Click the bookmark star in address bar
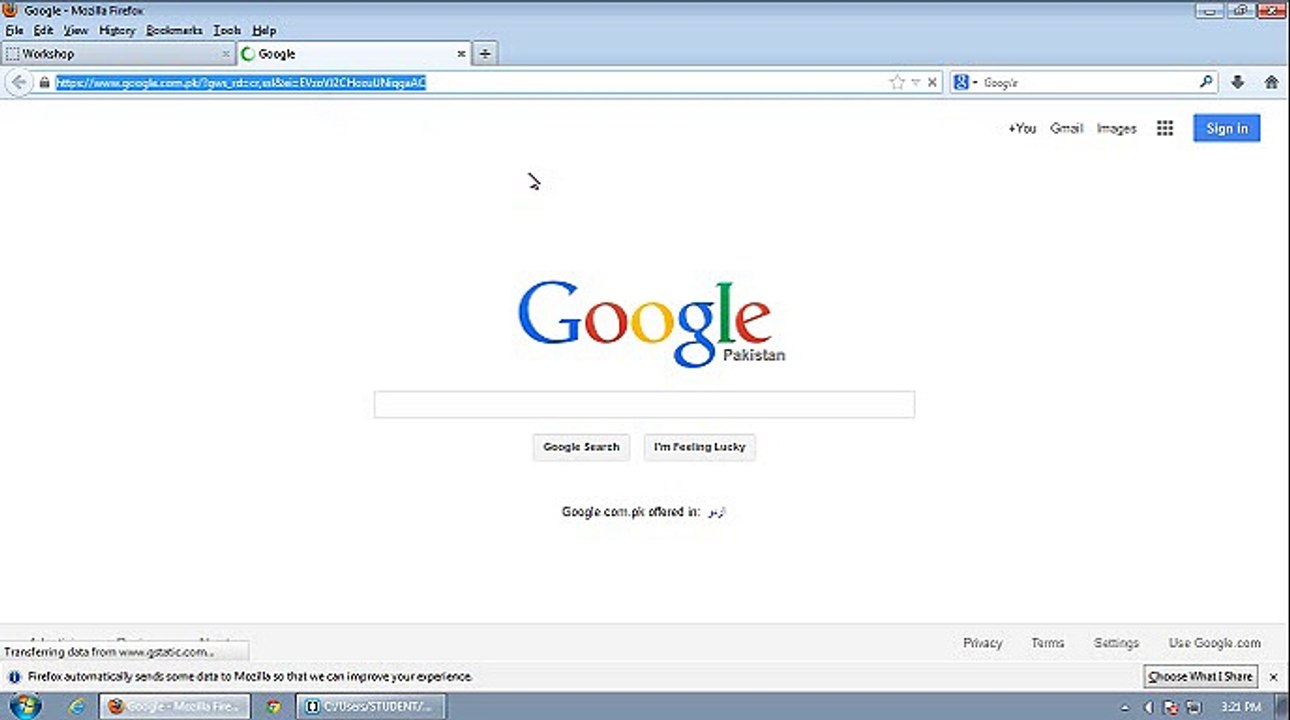The height and width of the screenshot is (720, 1290). click(x=897, y=83)
